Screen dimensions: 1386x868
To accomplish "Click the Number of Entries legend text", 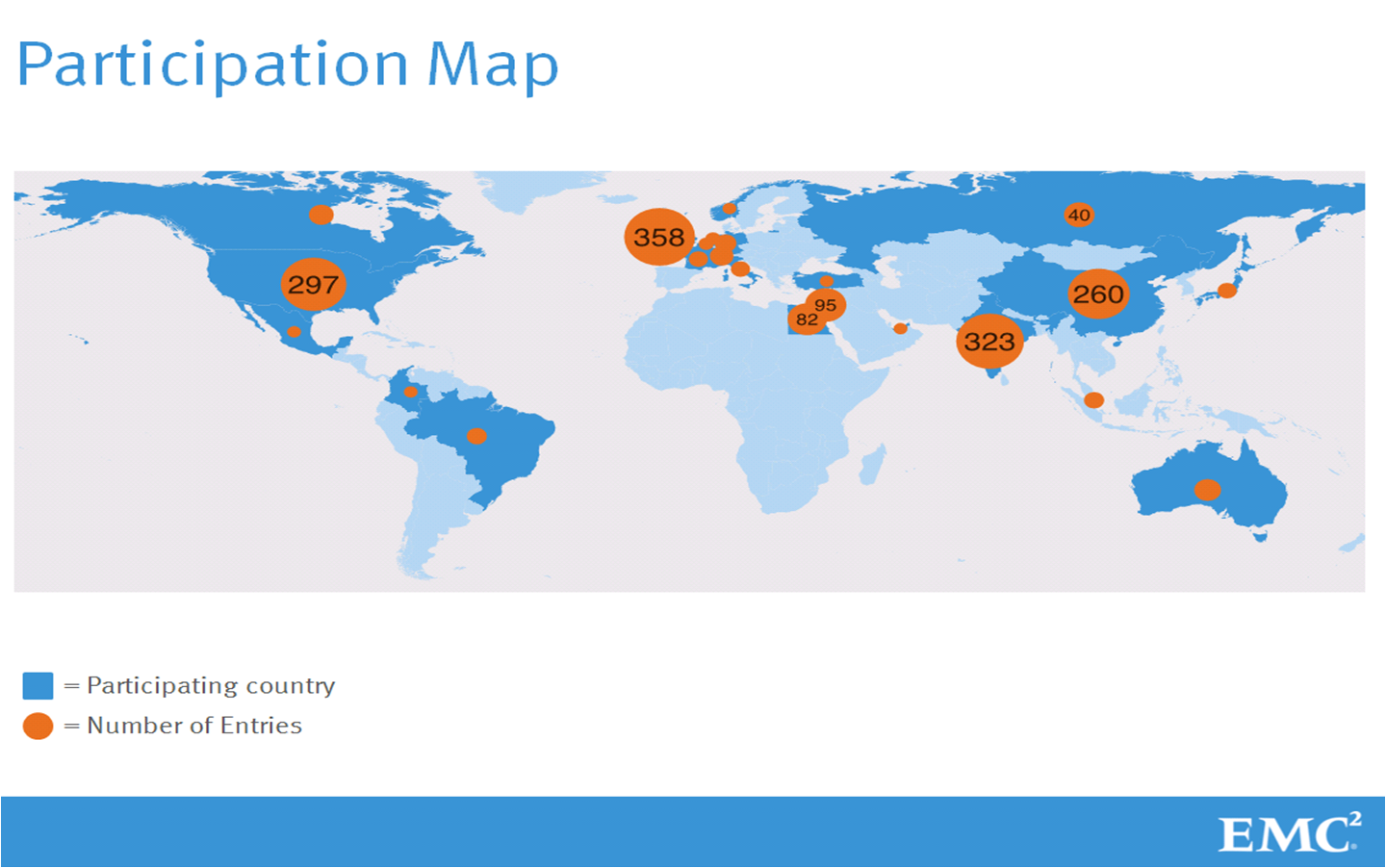I will [x=194, y=726].
